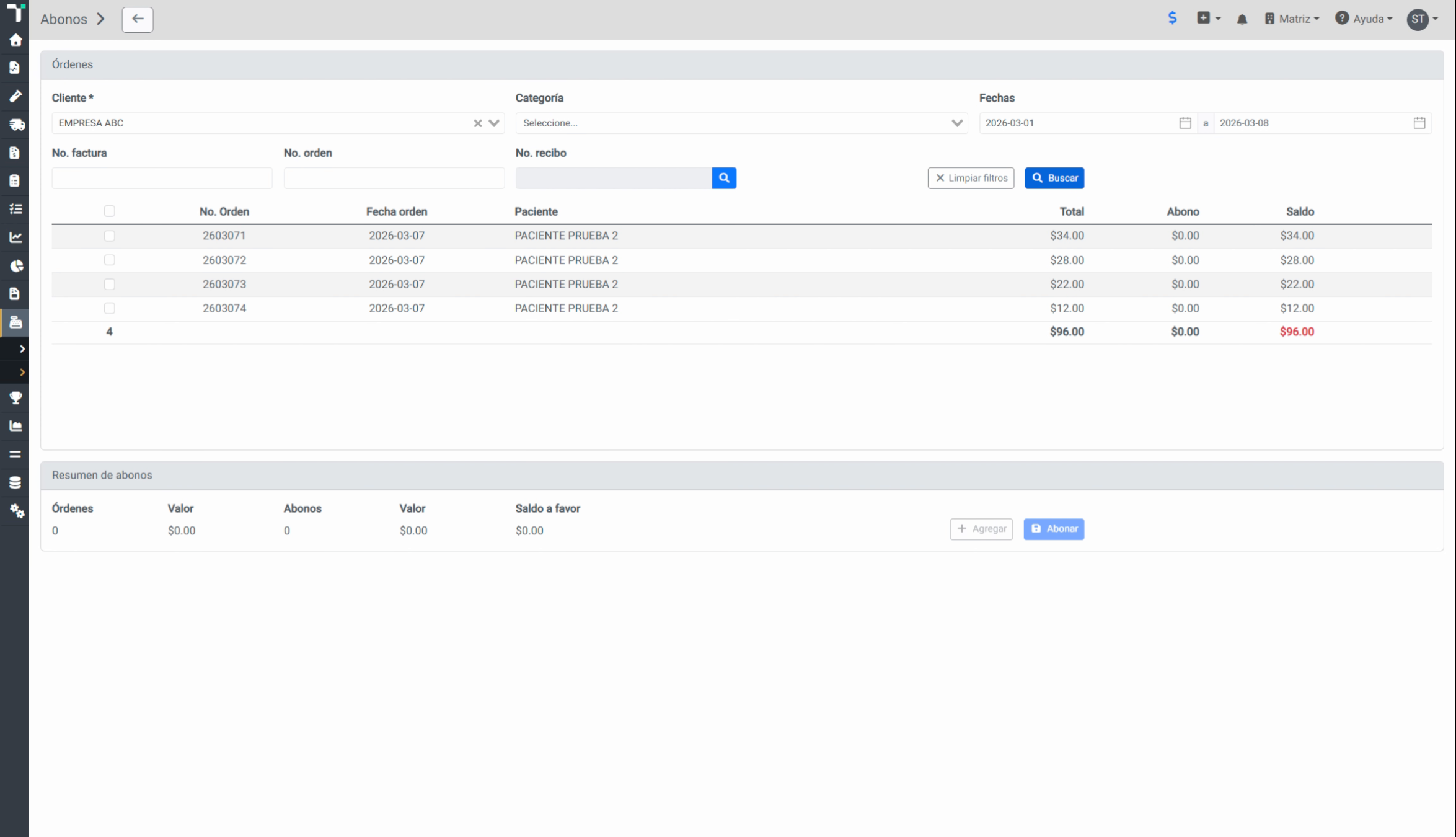This screenshot has width=1456, height=837.
Task: Open the home icon in sidebar
Action: coord(15,40)
